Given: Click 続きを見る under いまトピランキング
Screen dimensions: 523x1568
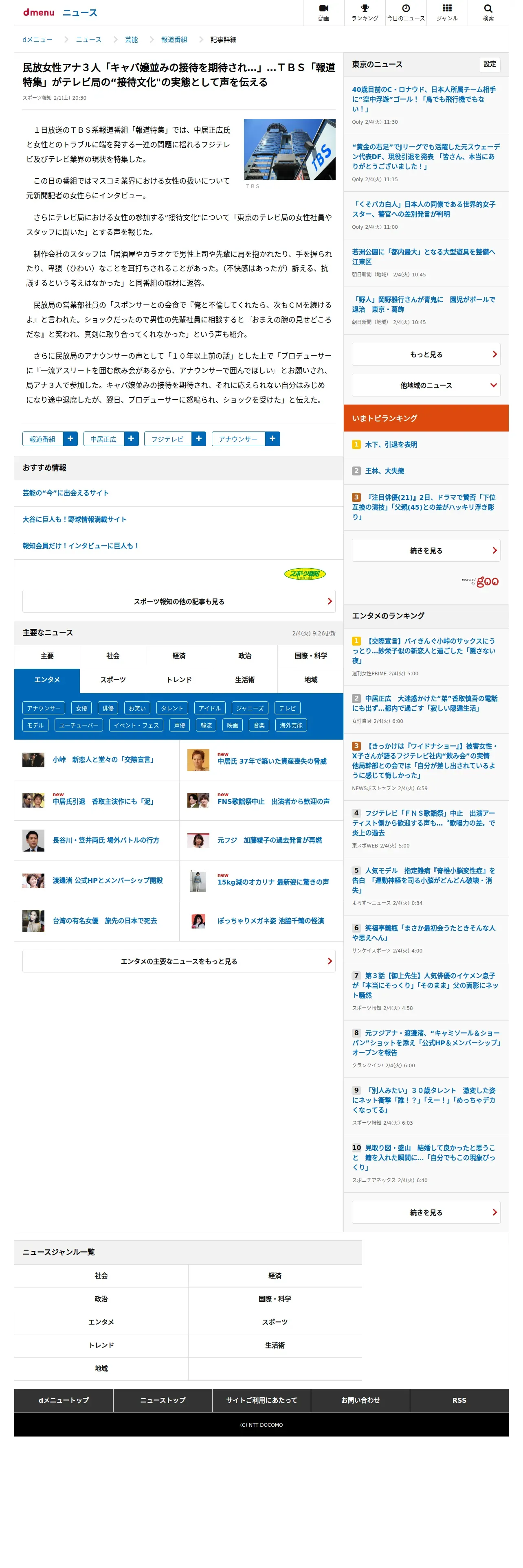Looking at the screenshot, I should 426,550.
